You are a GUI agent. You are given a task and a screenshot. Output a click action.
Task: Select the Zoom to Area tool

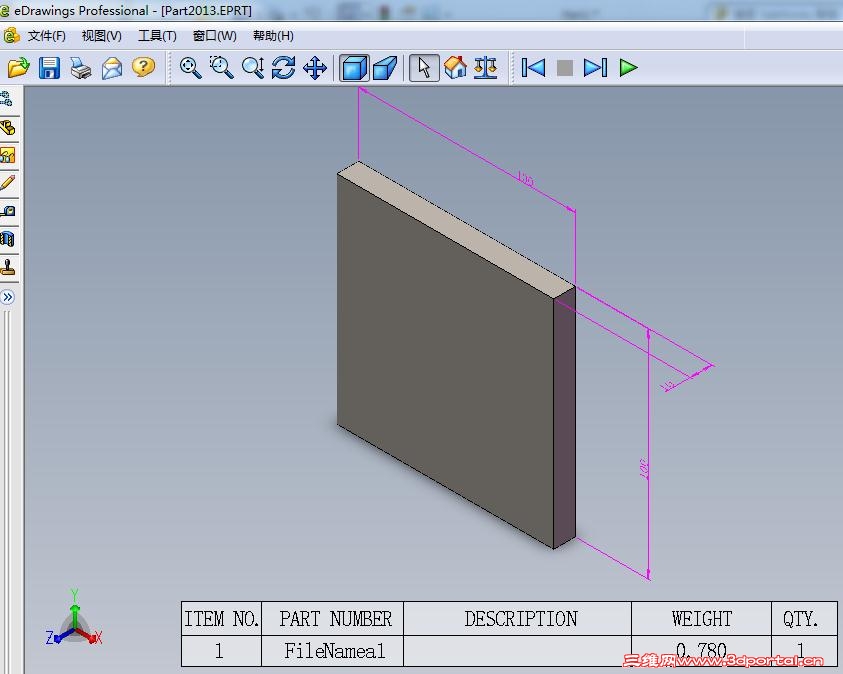point(222,68)
